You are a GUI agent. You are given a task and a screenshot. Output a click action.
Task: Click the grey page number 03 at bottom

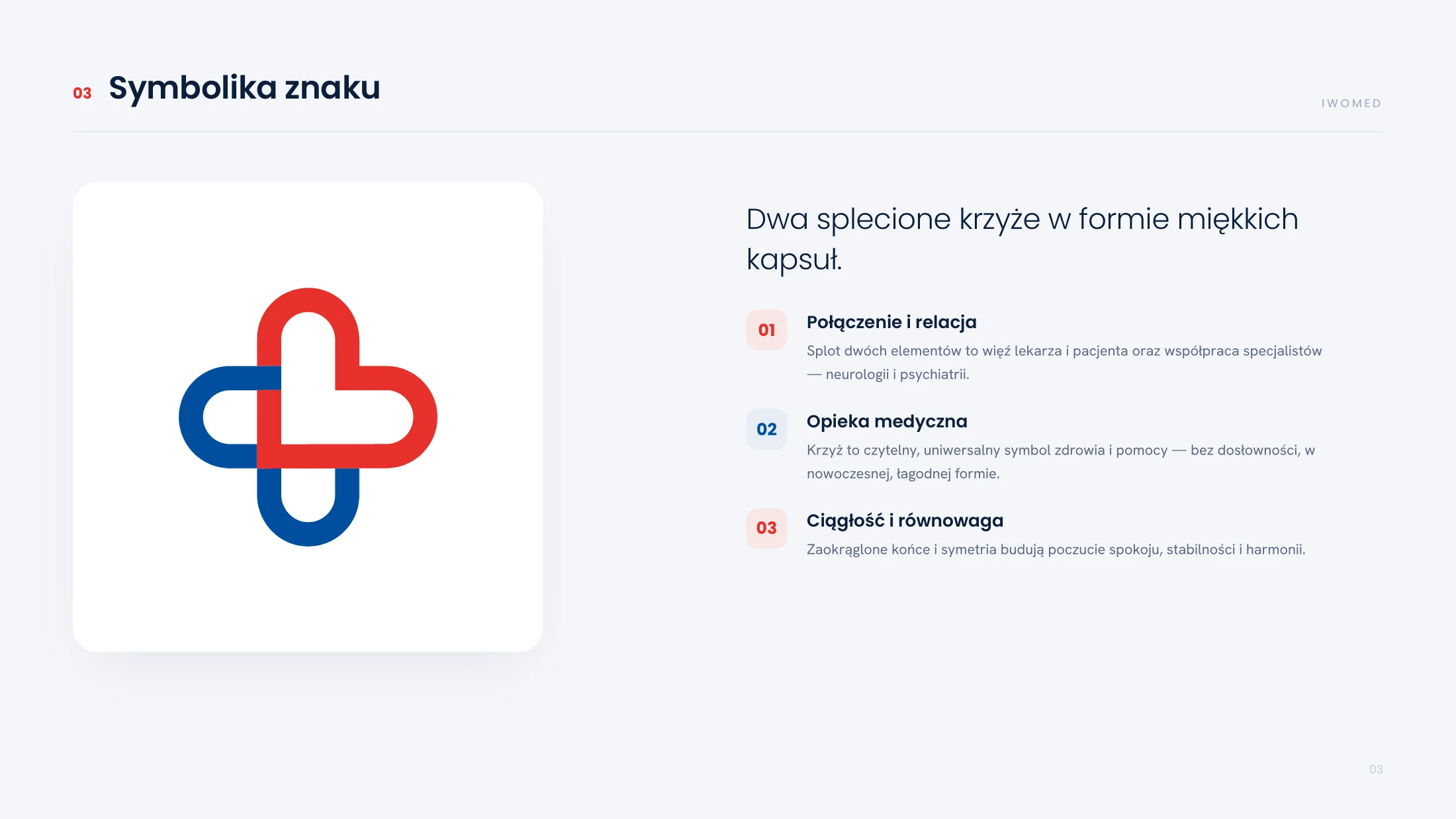pyautogui.click(x=1376, y=769)
